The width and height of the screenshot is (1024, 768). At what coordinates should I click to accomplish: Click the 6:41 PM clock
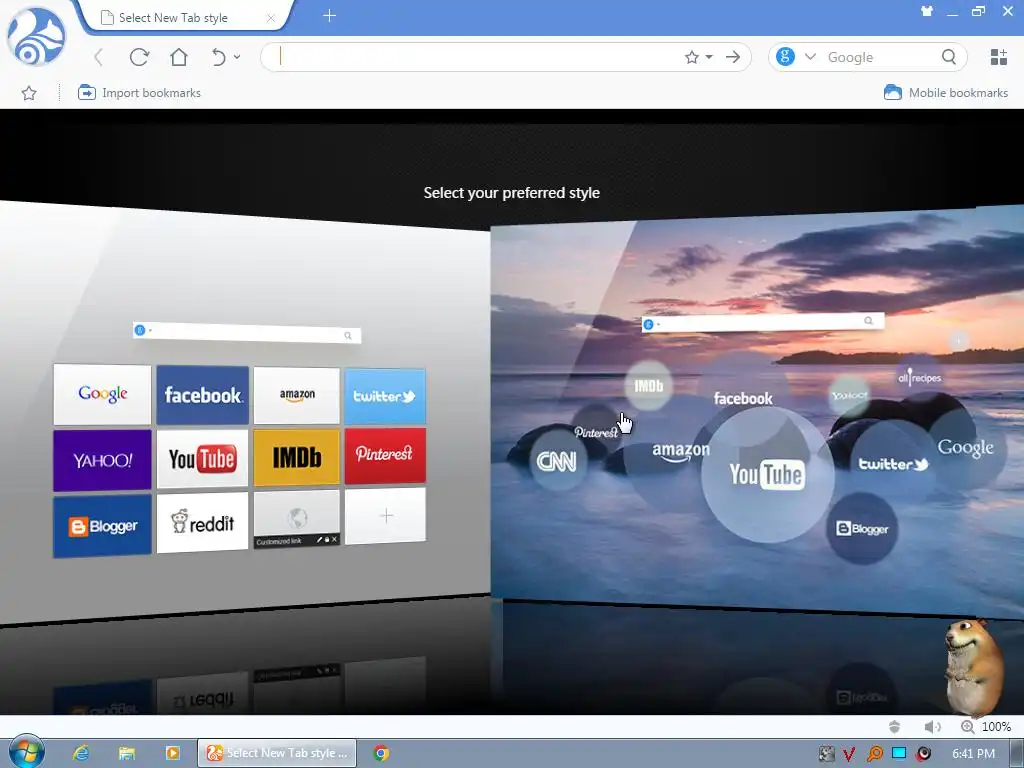pos(973,754)
